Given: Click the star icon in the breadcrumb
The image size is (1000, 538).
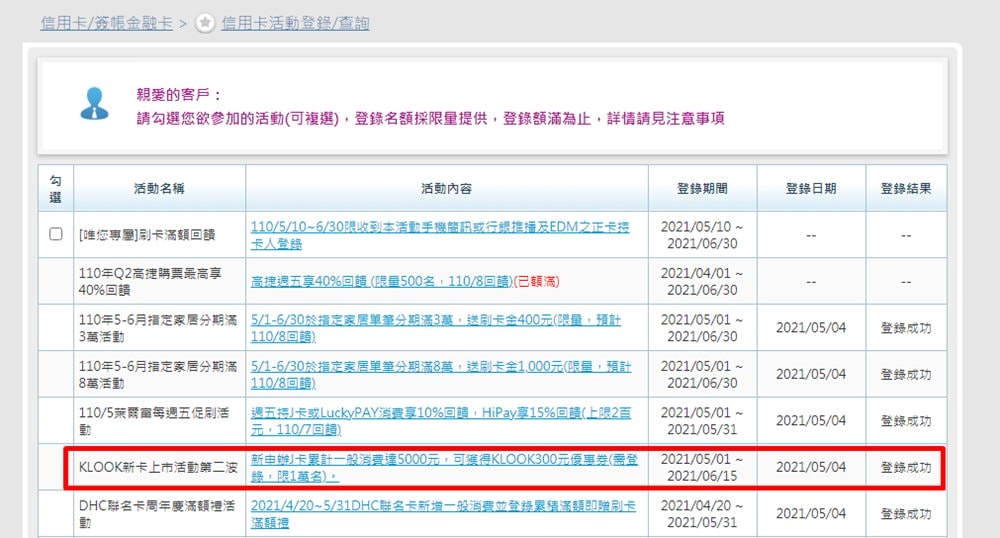Looking at the screenshot, I should (x=205, y=23).
